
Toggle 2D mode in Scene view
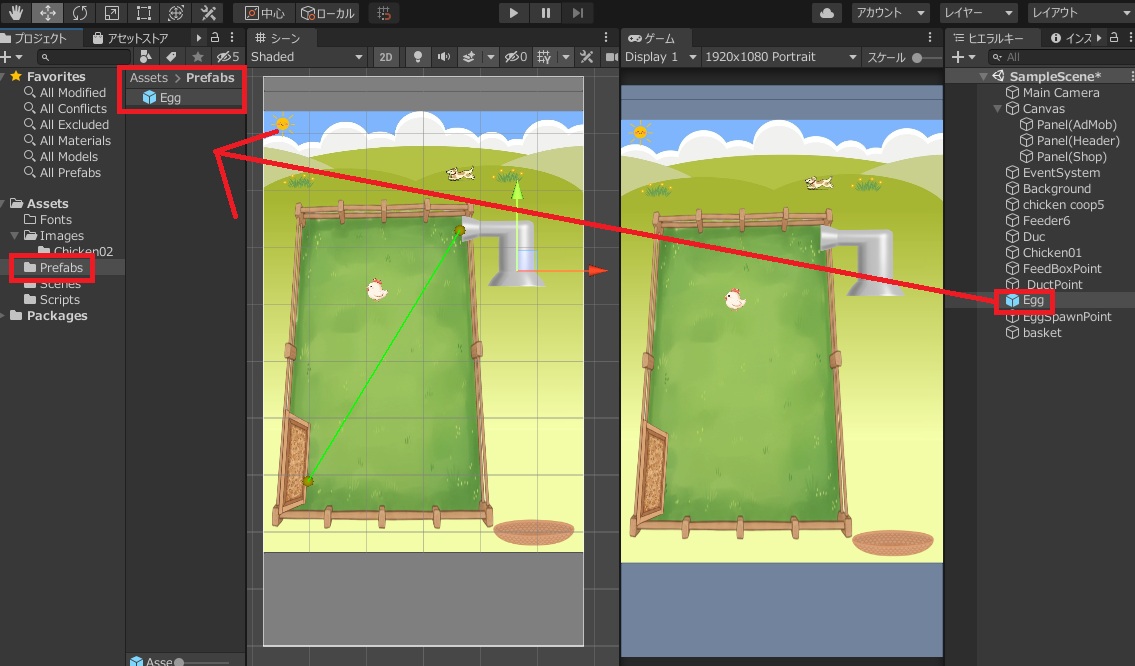(385, 57)
